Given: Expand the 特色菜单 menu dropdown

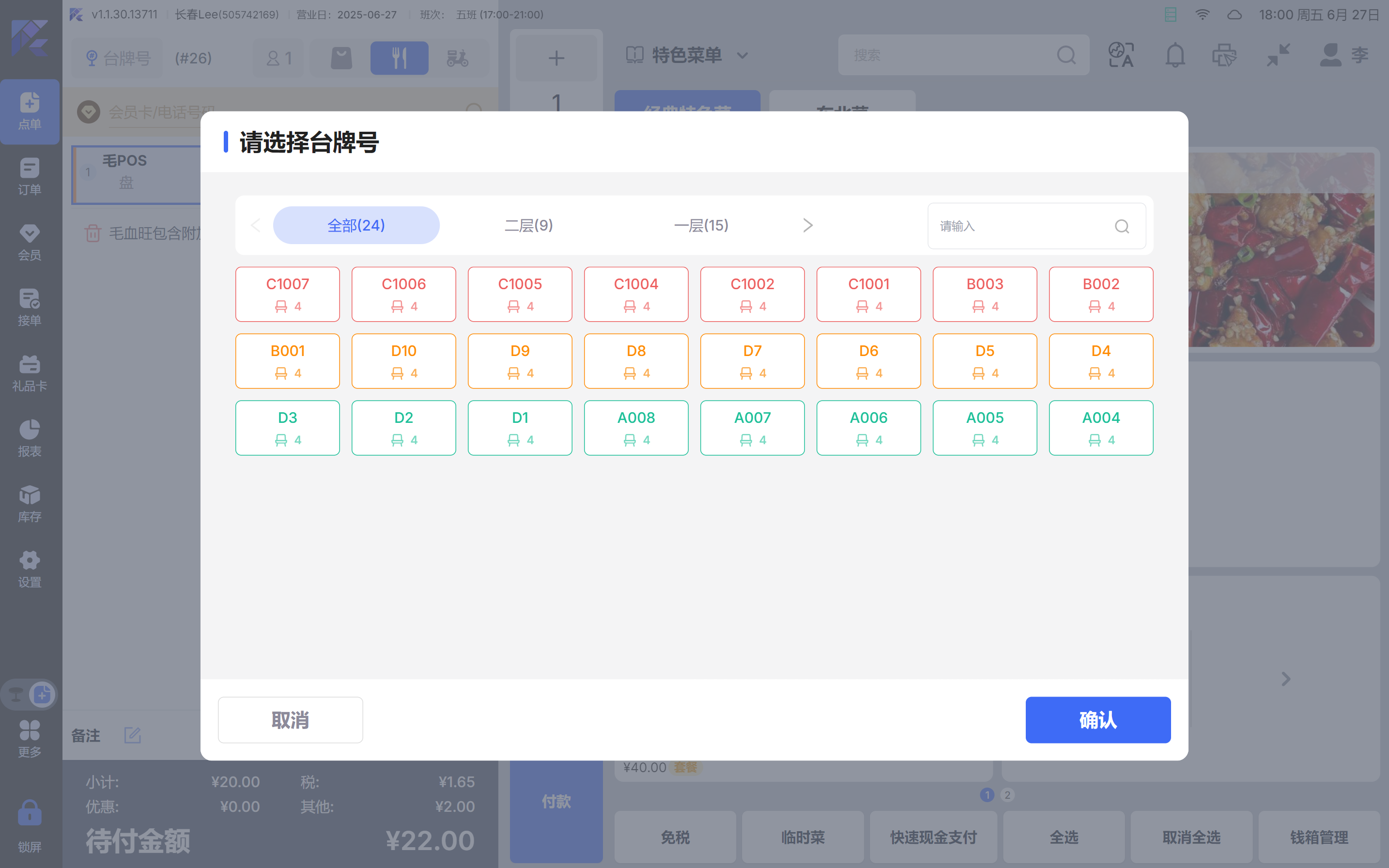Looking at the screenshot, I should (743, 56).
